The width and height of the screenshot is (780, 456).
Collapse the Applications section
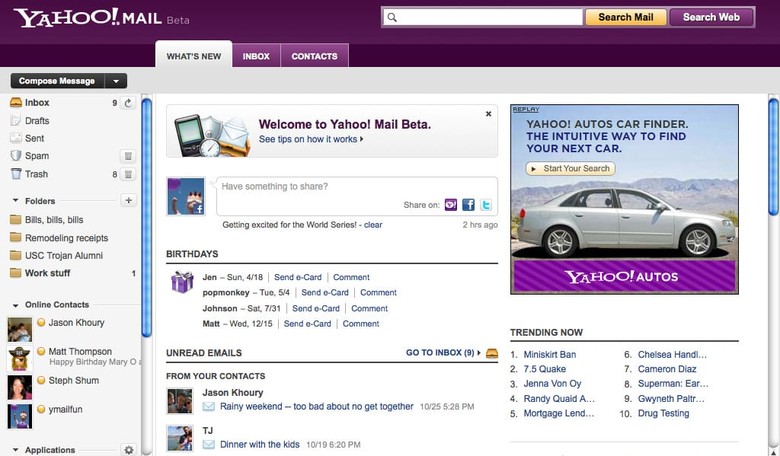[x=15, y=450]
